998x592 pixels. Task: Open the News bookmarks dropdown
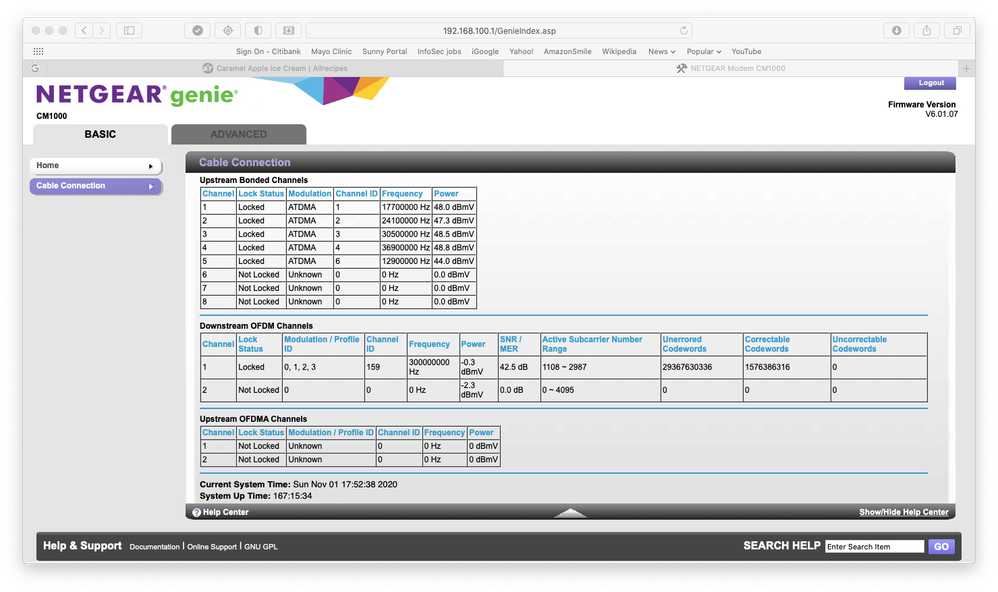(661, 52)
